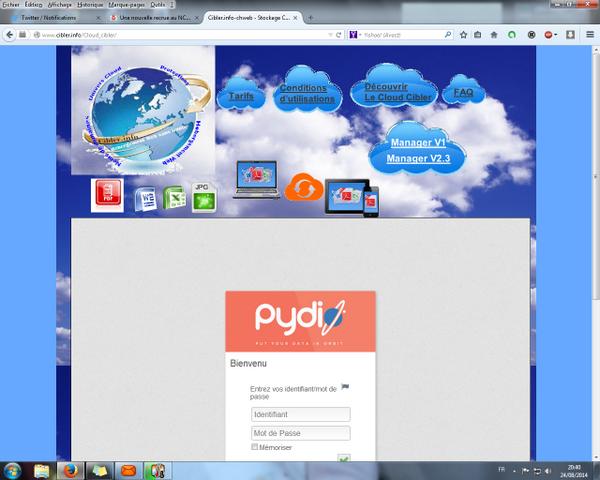Screen dimensions: 600x480
Task: Open the Édition menu
Action: [x=34, y=5]
